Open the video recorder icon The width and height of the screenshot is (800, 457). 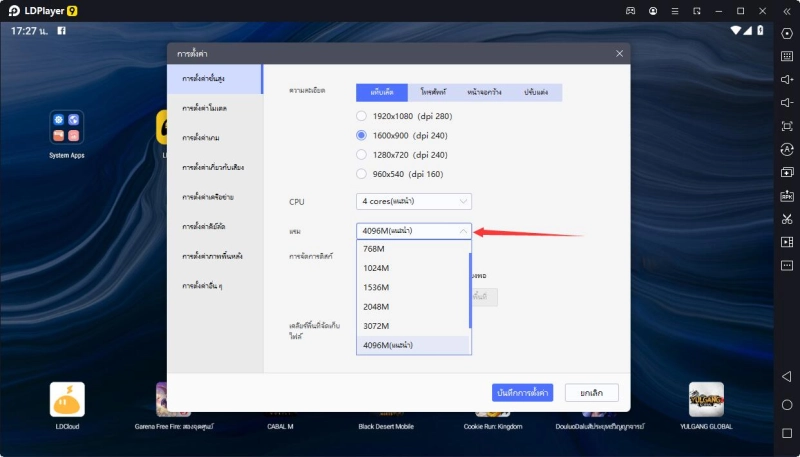coord(787,242)
